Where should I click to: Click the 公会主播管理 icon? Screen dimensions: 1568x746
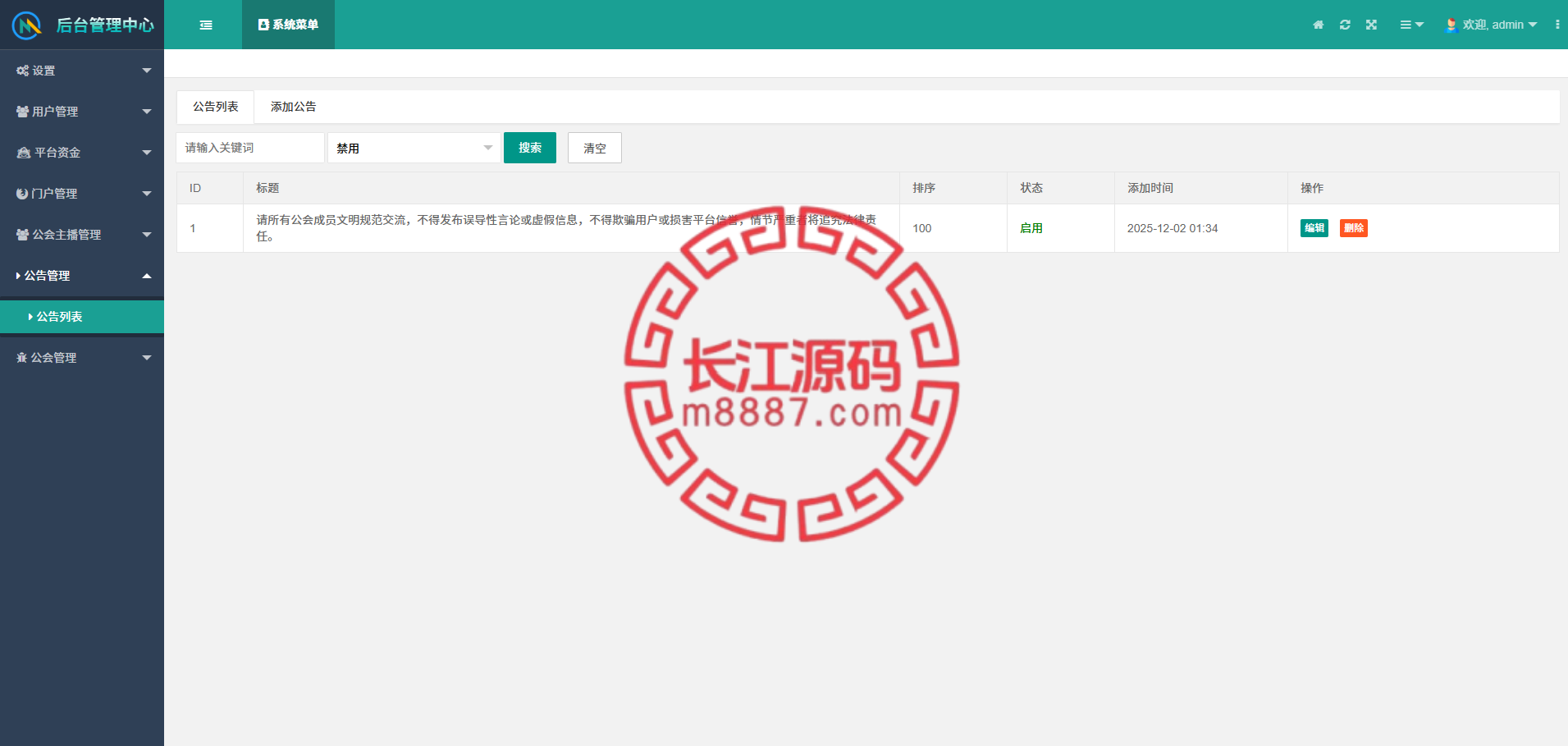pyautogui.click(x=22, y=235)
